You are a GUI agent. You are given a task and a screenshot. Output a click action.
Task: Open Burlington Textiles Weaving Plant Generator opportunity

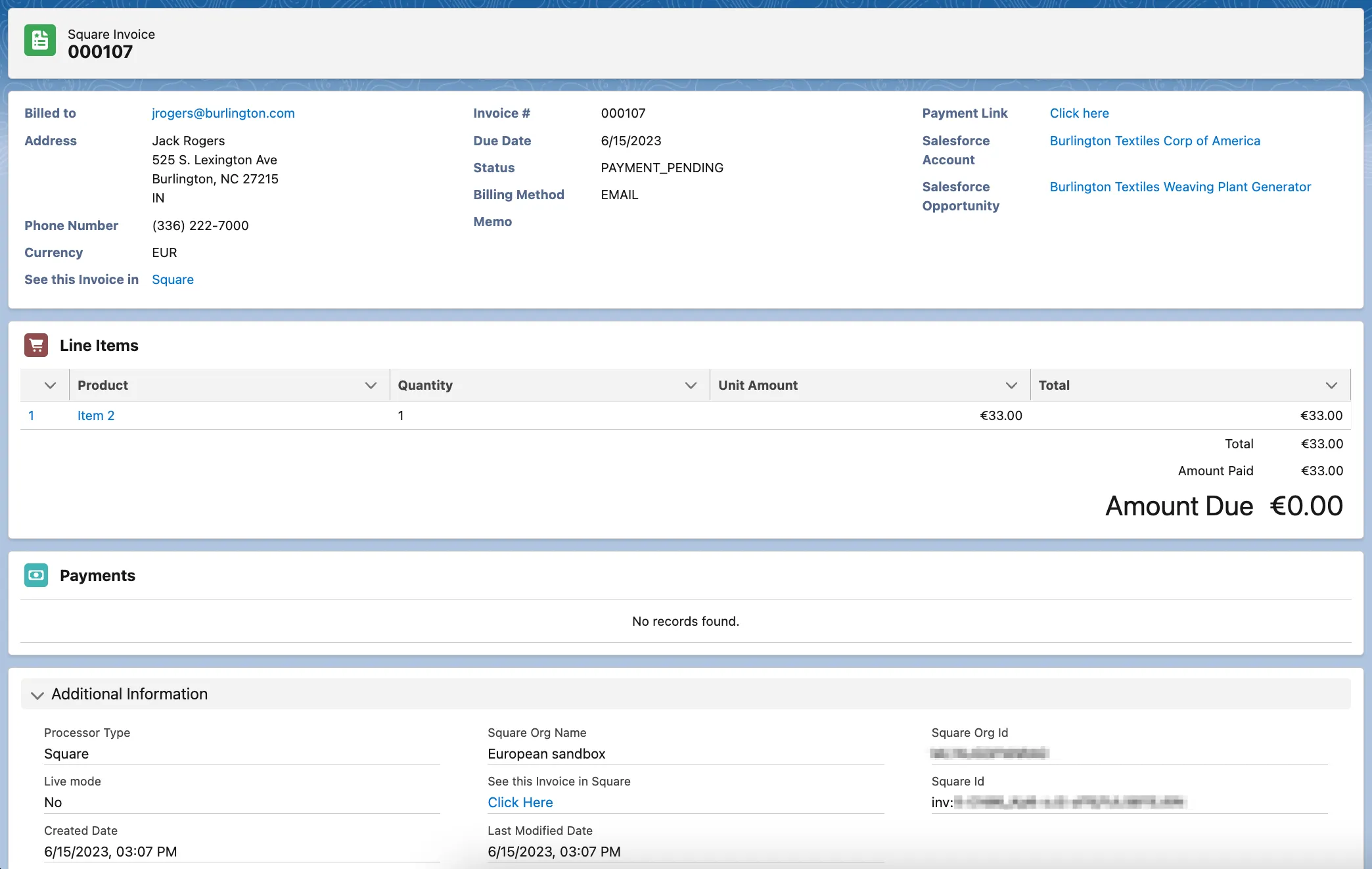tap(1180, 187)
